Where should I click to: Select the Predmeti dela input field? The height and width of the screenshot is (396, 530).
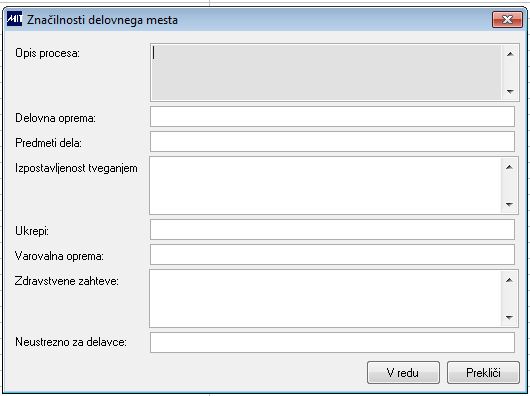(x=332, y=142)
